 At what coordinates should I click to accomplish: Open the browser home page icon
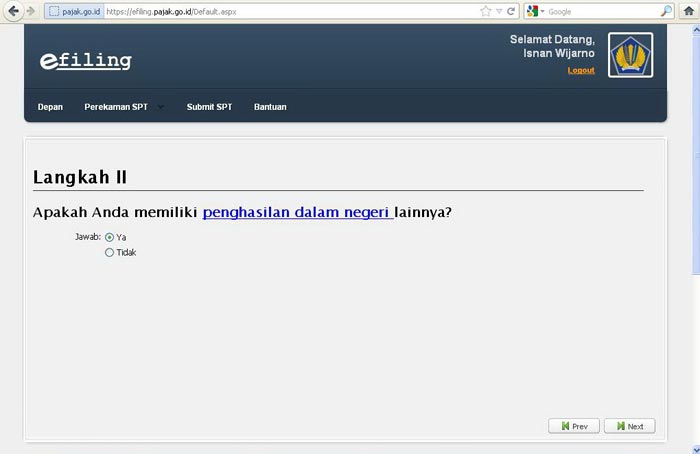click(x=689, y=11)
